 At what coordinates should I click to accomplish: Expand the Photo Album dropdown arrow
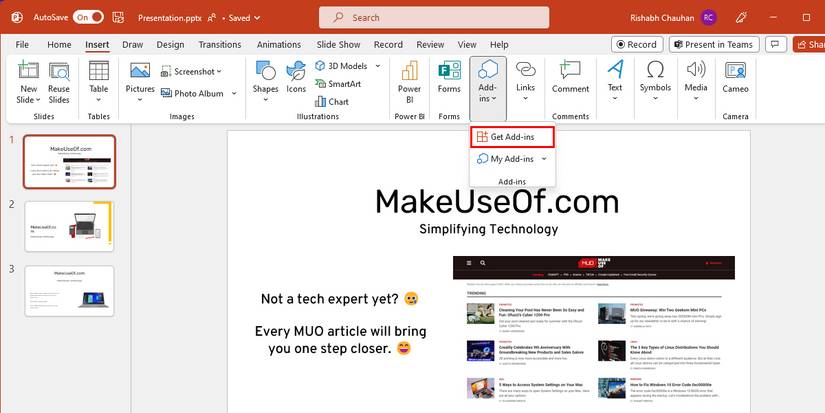pyautogui.click(x=234, y=94)
